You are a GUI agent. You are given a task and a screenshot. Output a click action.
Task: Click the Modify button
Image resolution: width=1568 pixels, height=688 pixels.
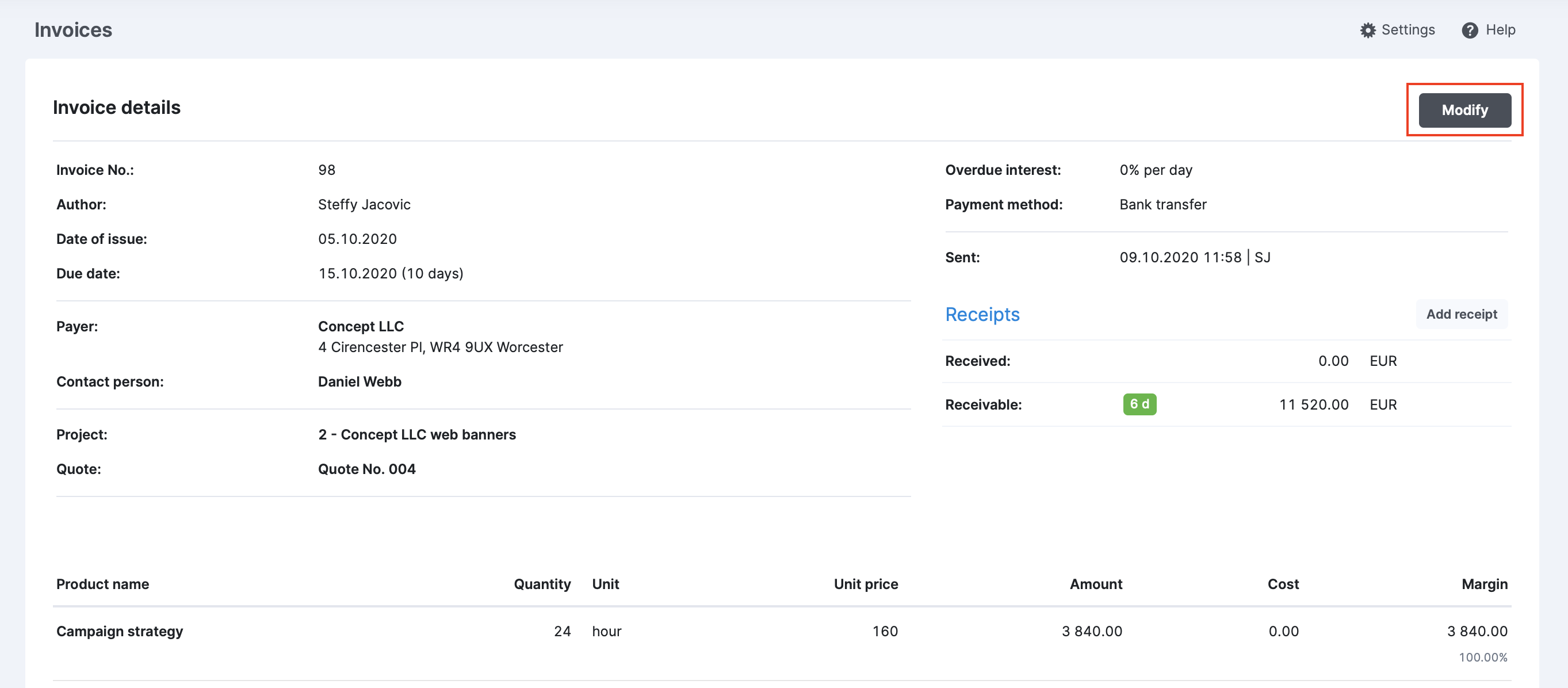(1464, 110)
